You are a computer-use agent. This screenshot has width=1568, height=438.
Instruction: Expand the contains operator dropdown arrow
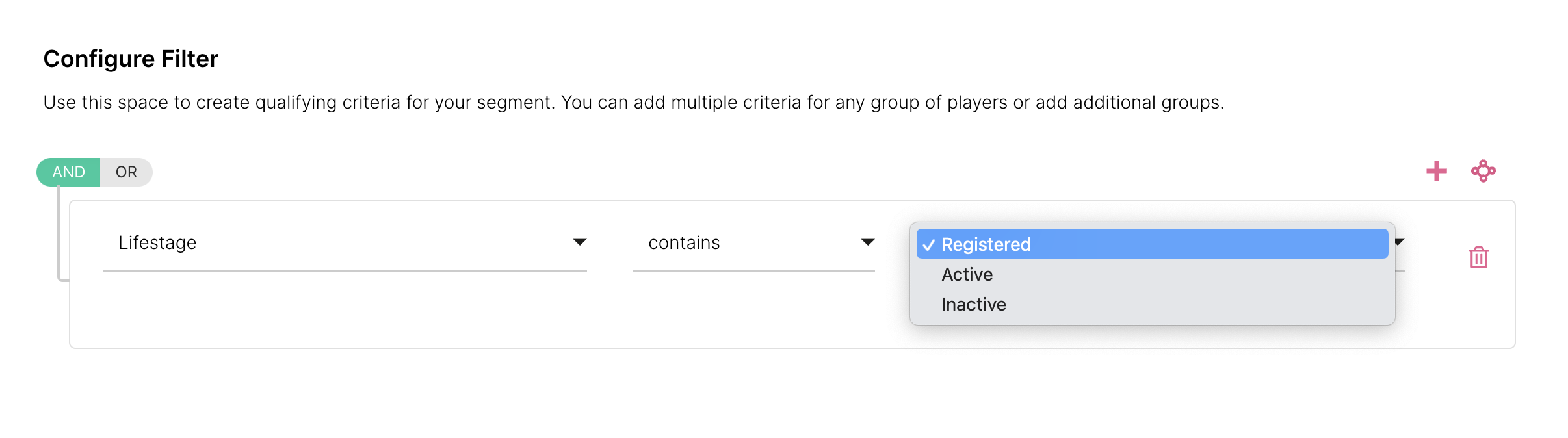(867, 242)
